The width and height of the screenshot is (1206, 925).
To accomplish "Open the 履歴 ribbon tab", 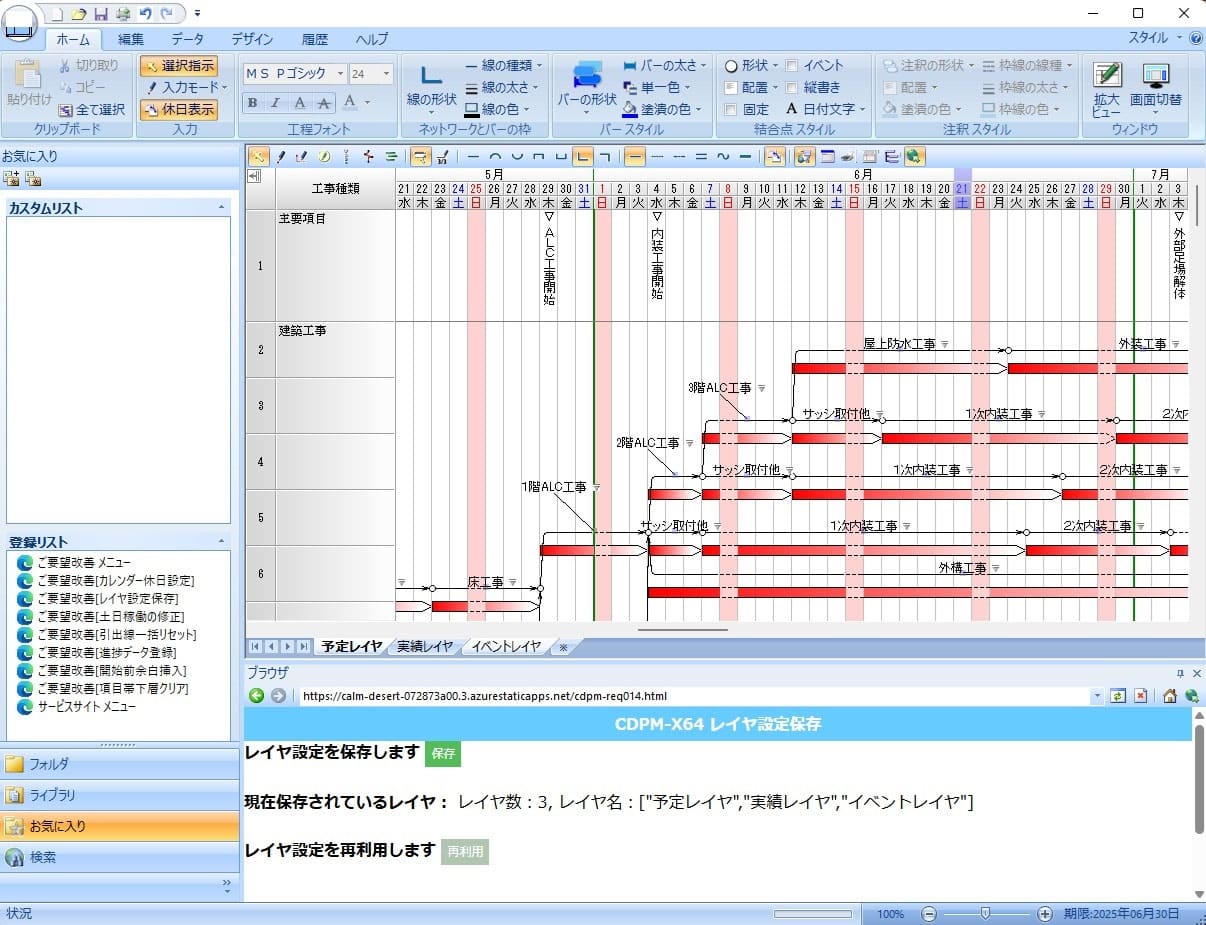I will coord(315,39).
